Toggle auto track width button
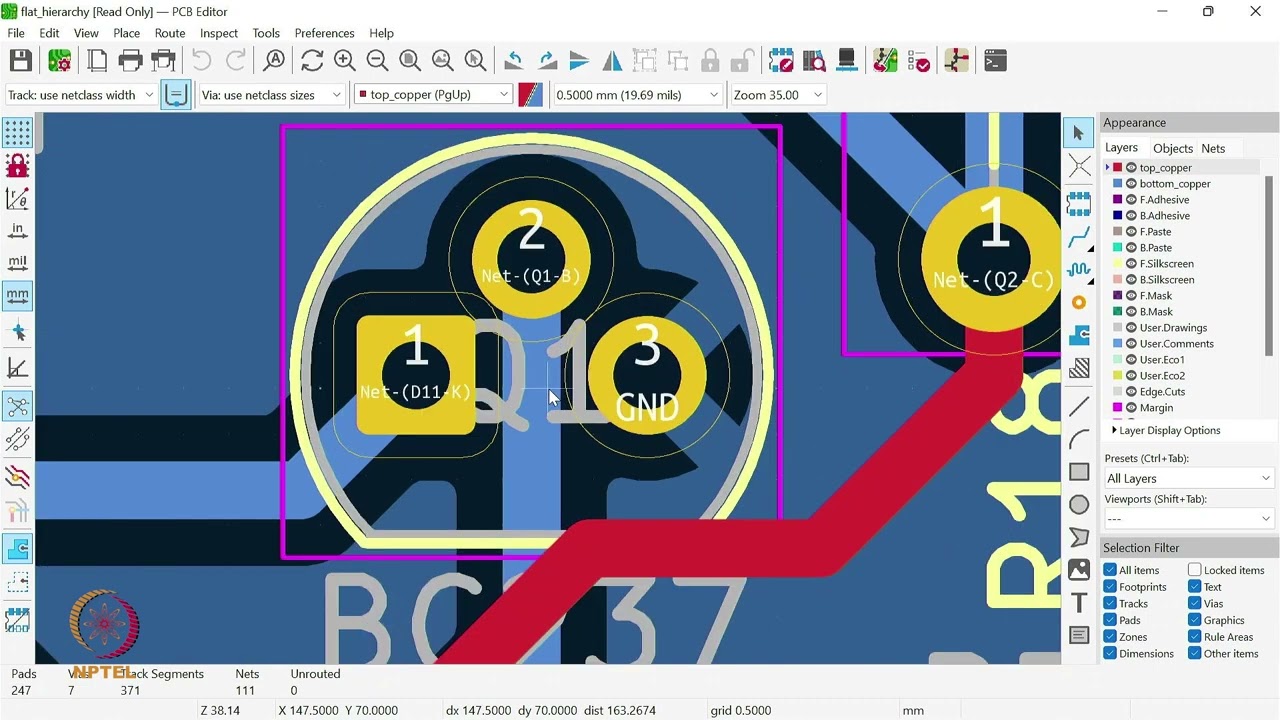Viewport: 1280px width, 720px height. [176, 95]
